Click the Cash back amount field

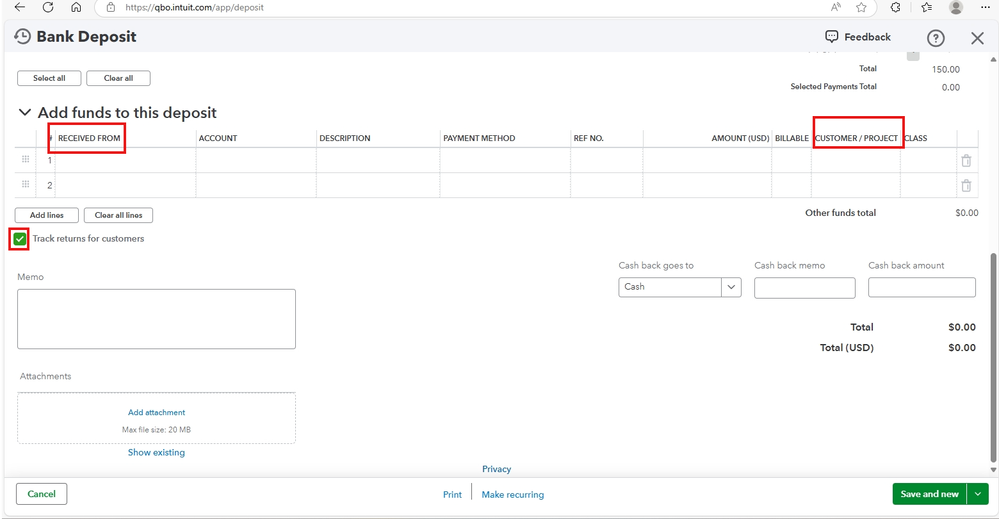[x=921, y=288]
